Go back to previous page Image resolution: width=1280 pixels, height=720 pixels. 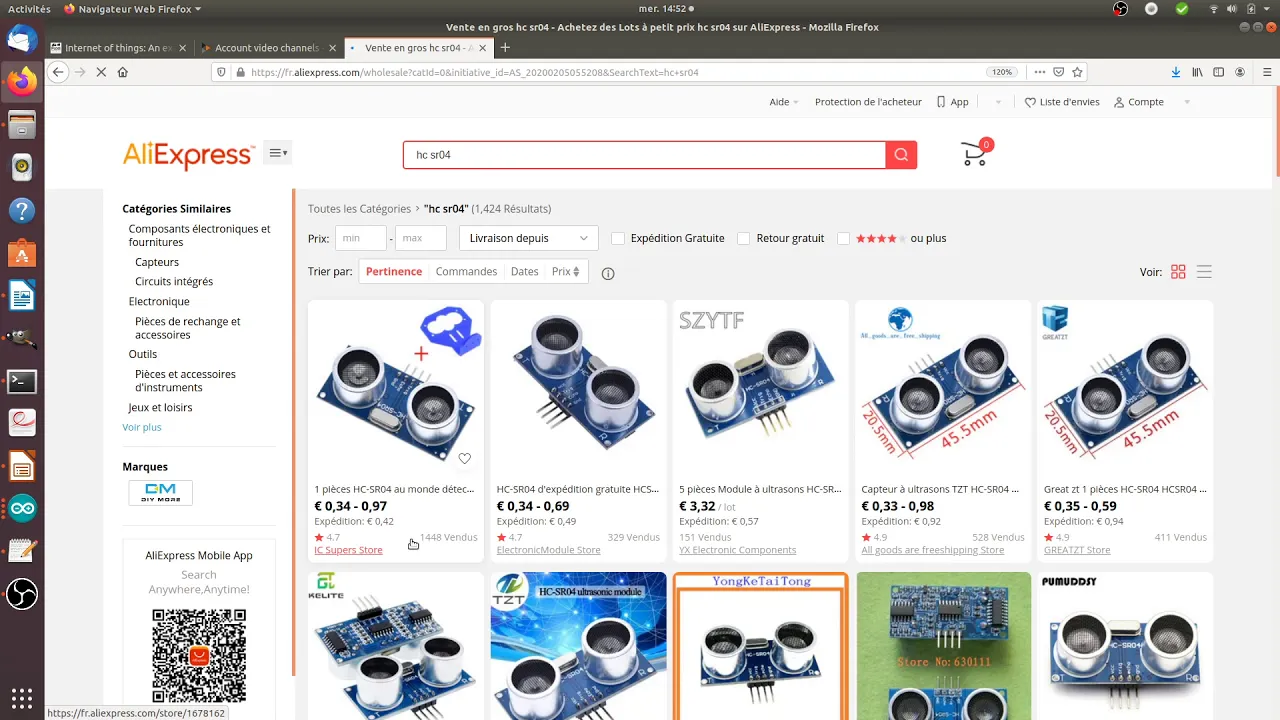pos(58,72)
